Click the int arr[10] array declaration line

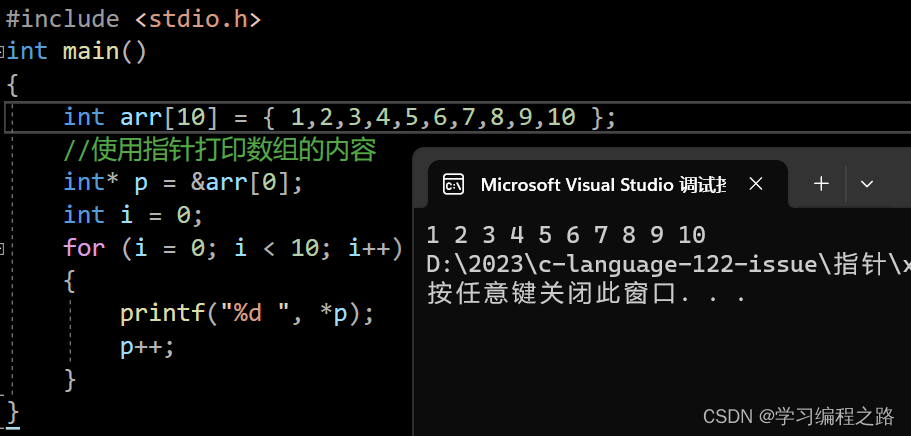click(x=340, y=117)
